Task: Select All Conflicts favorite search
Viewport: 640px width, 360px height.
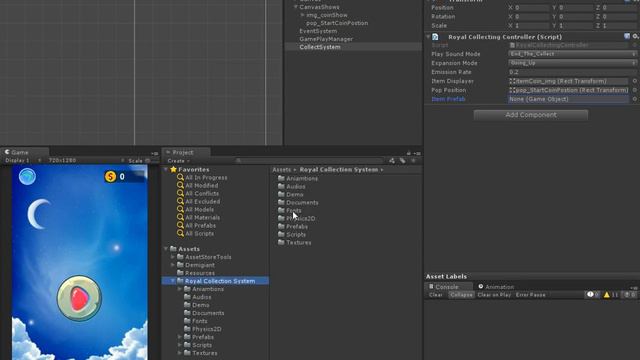Action: (x=198, y=193)
